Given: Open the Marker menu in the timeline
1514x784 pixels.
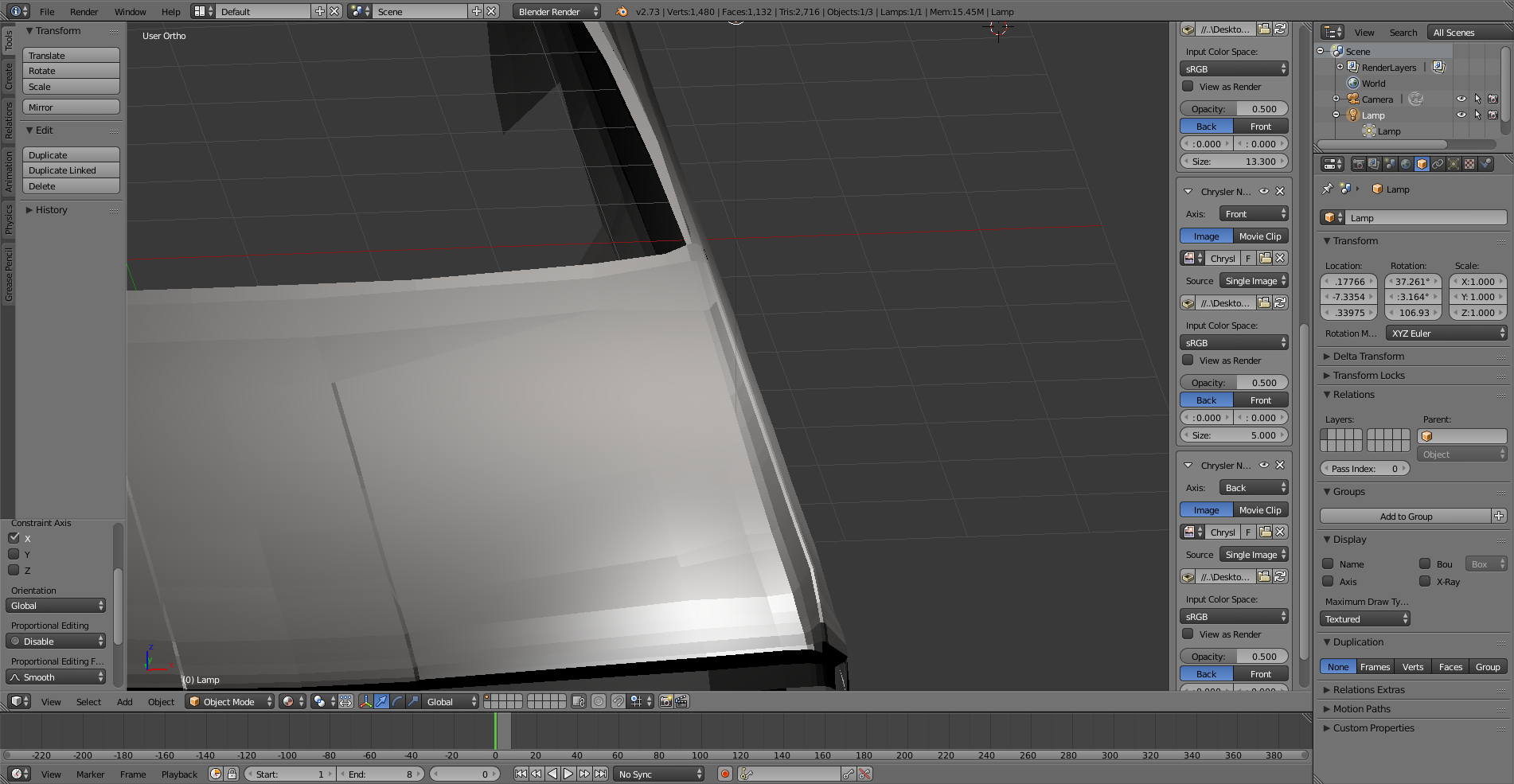Looking at the screenshot, I should (x=90, y=774).
